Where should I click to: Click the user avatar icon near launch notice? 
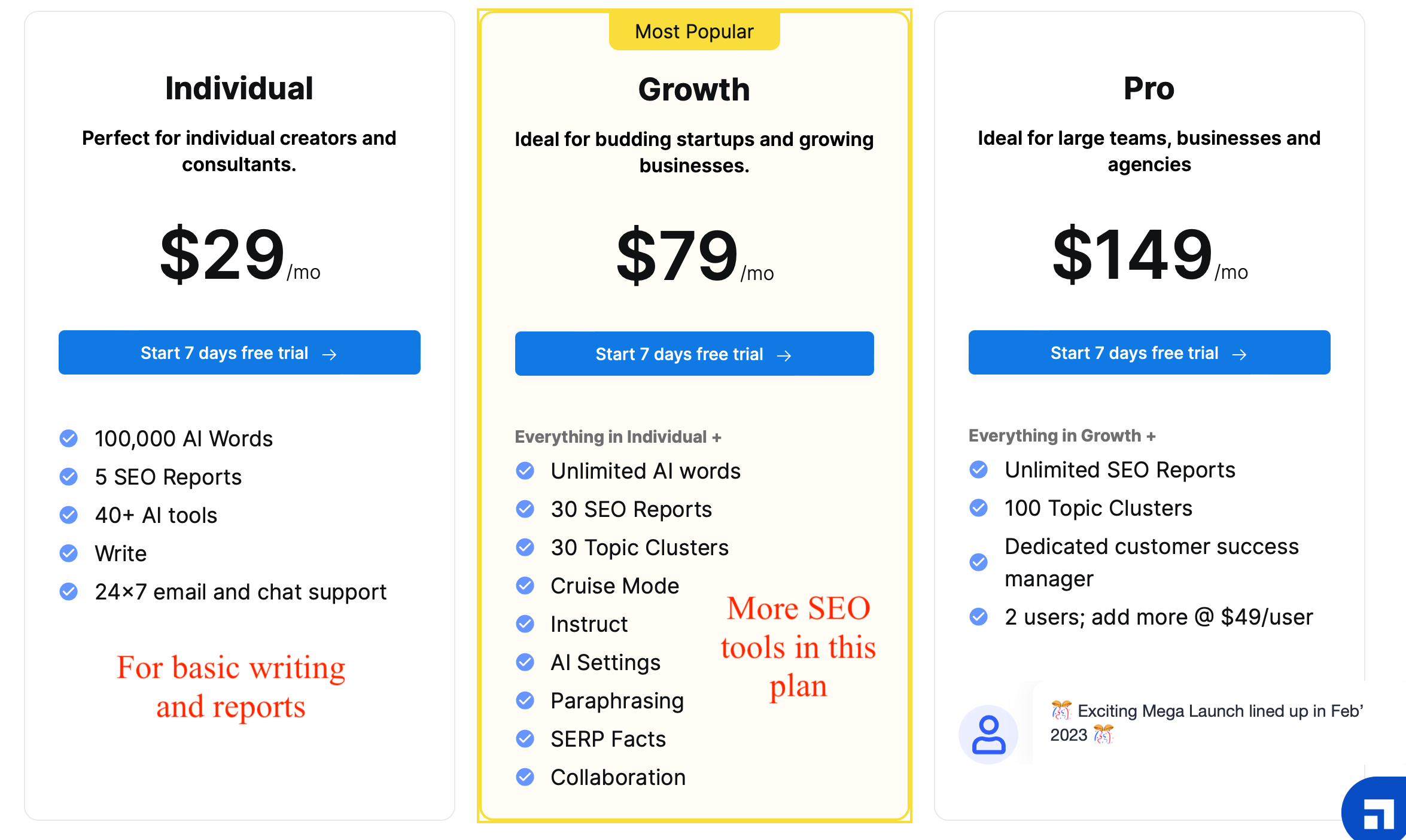pos(988,734)
